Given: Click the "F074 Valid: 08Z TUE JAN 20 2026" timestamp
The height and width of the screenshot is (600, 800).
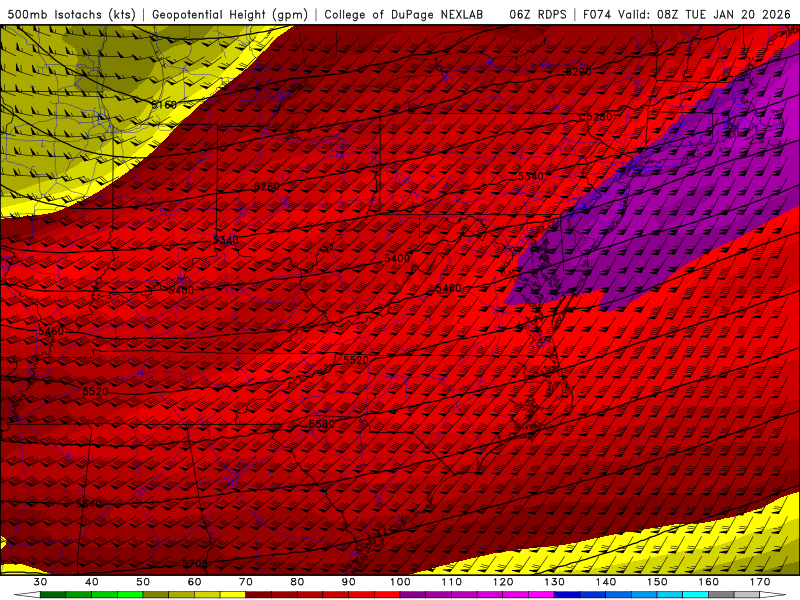Looking at the screenshot, I should click(x=687, y=14).
